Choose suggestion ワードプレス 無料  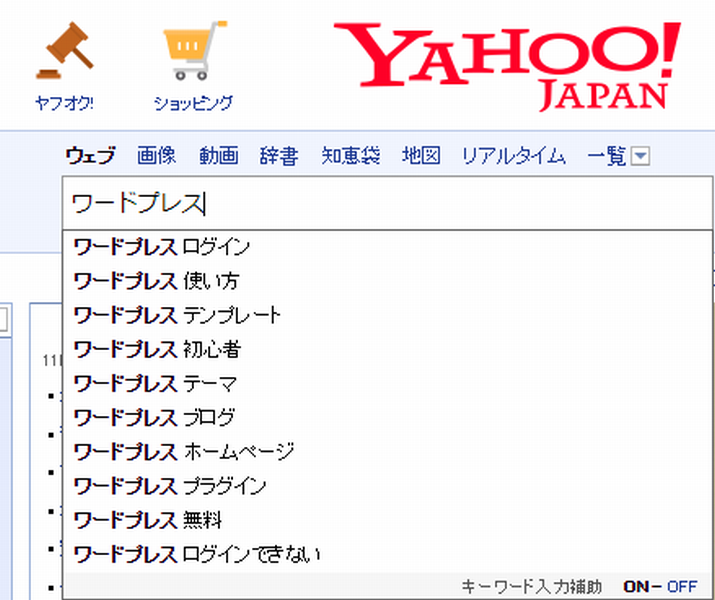(388, 521)
